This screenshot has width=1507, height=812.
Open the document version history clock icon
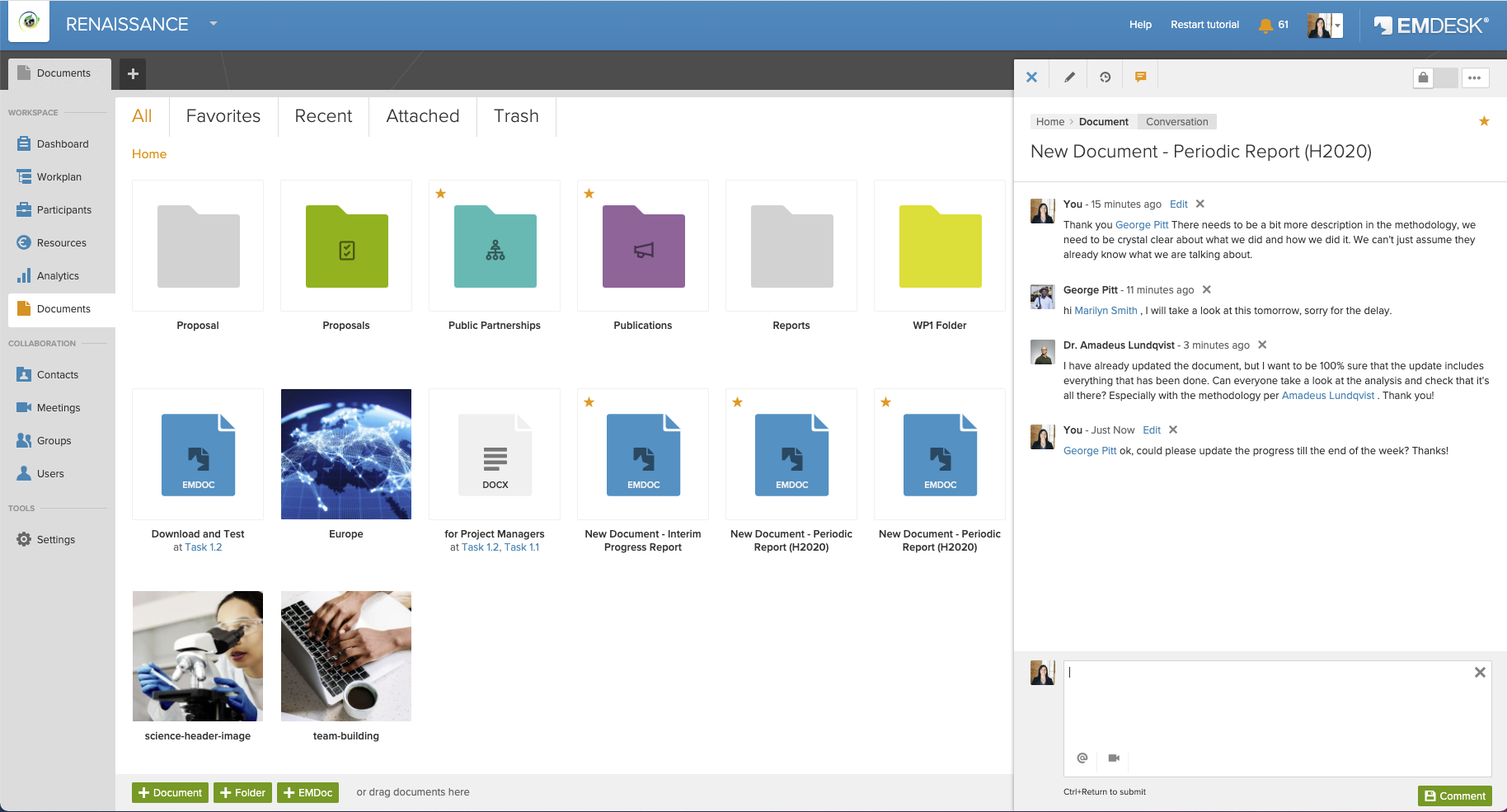[x=1105, y=76]
